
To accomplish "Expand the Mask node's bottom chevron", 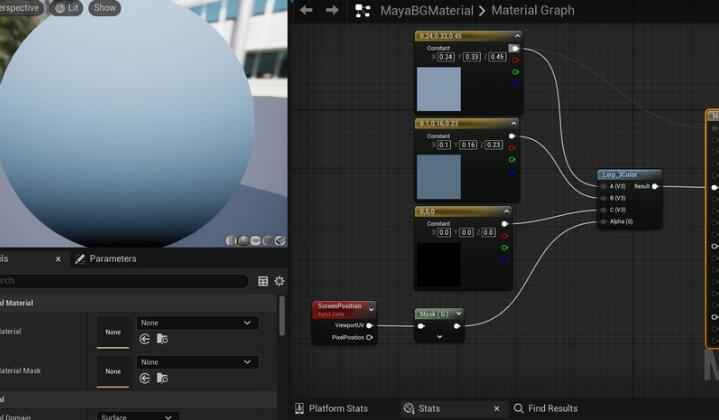I will (439, 338).
